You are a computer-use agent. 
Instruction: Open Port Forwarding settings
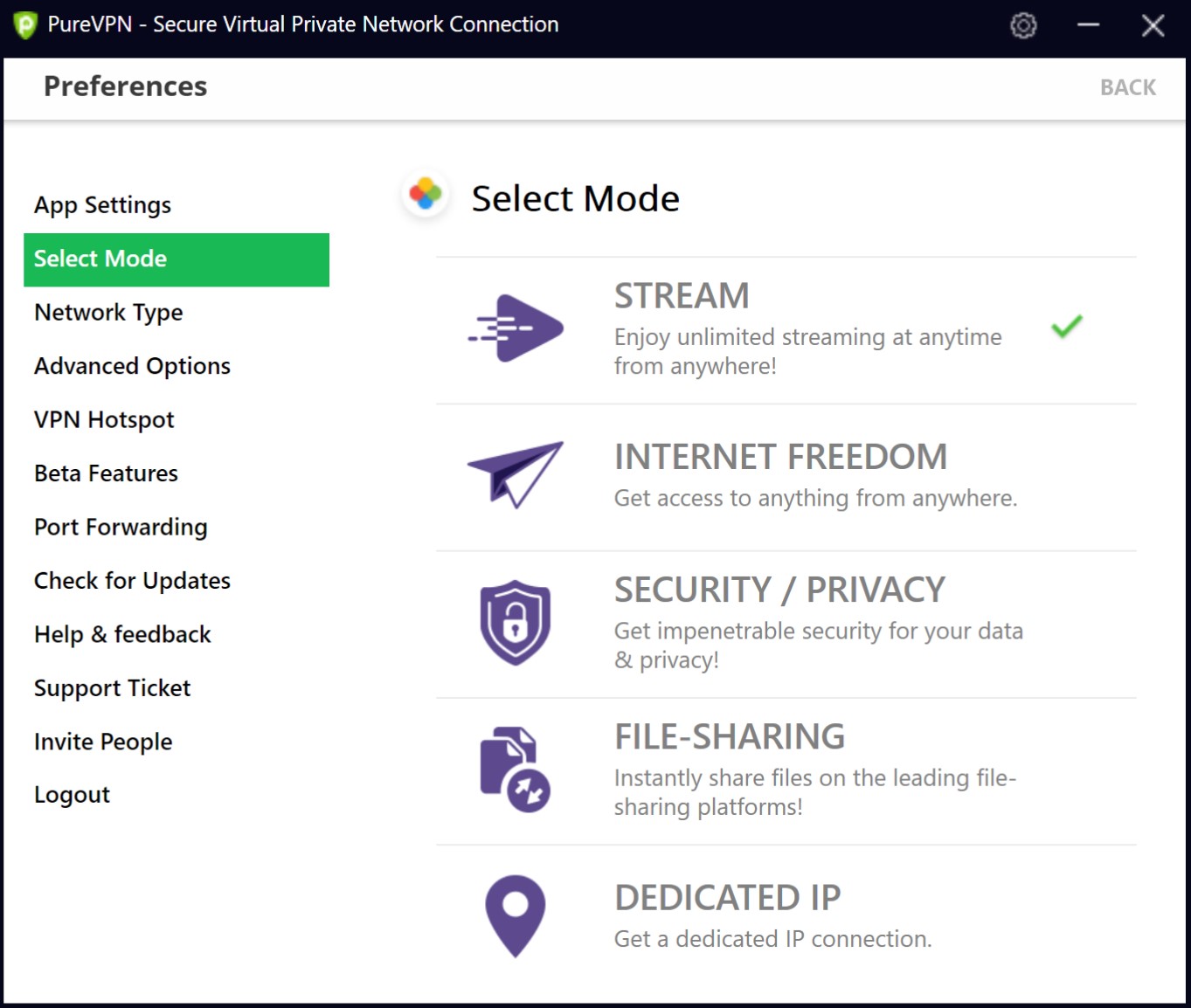pos(121,528)
